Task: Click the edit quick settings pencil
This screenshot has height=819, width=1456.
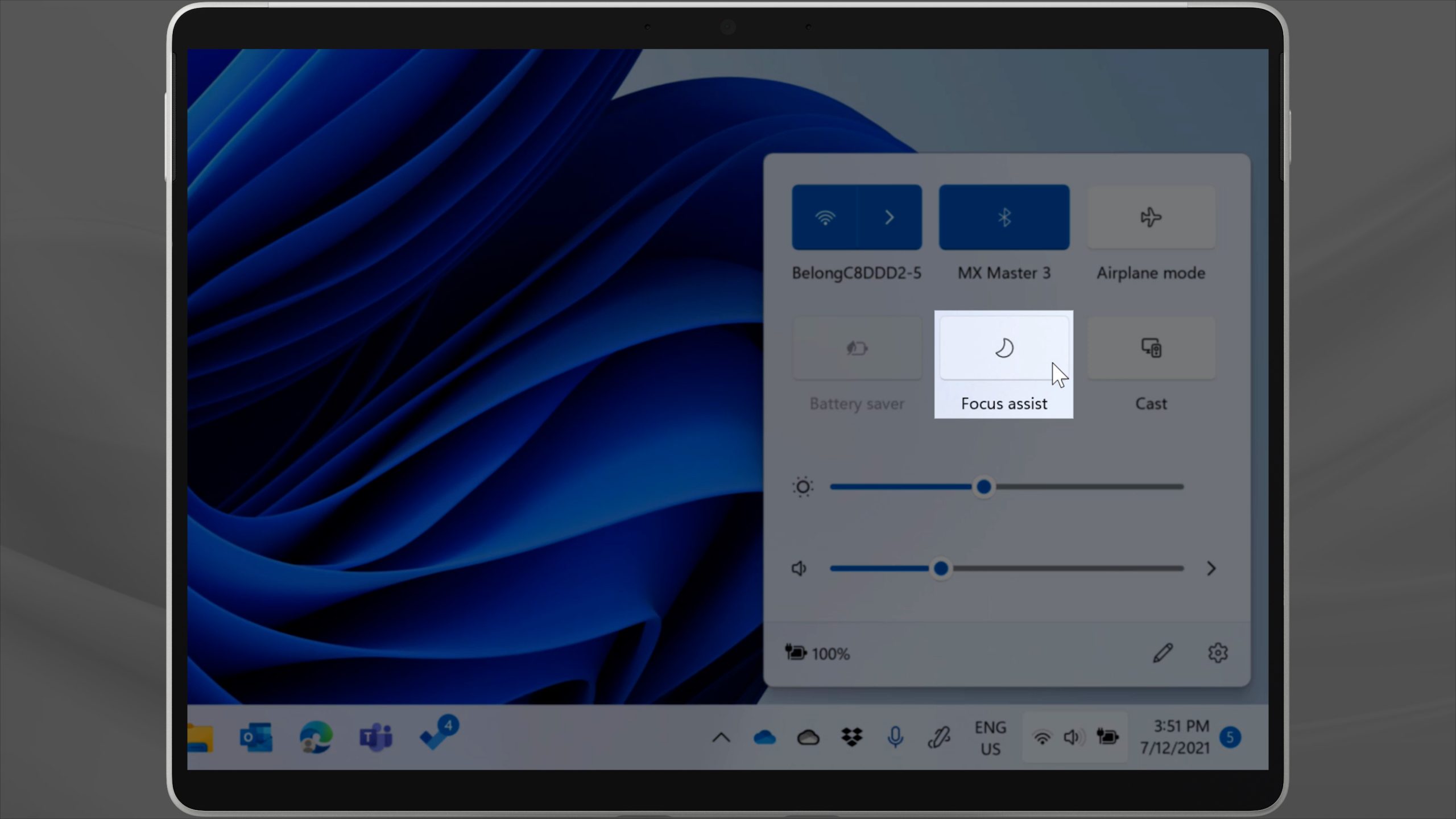Action: [1163, 653]
